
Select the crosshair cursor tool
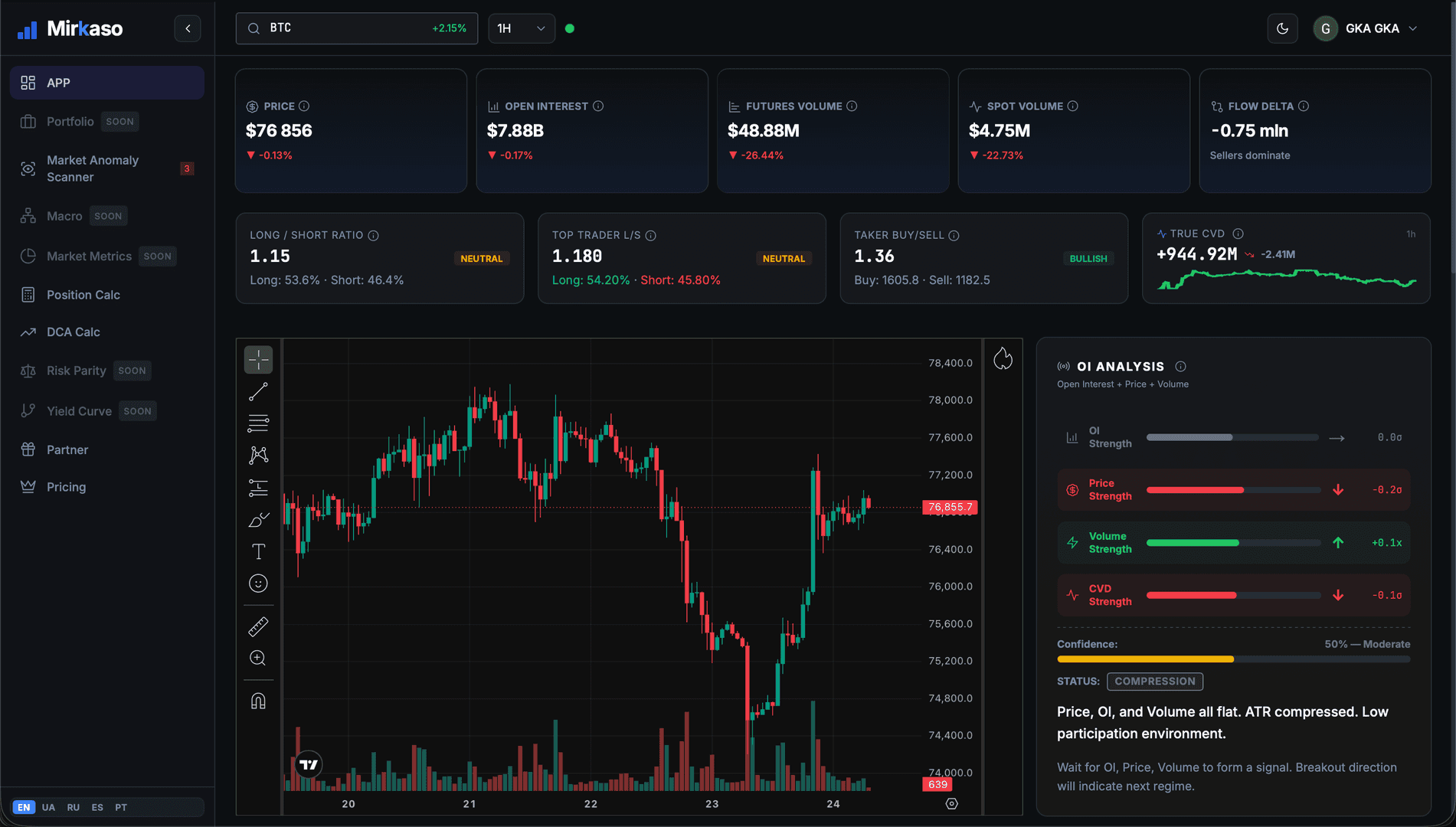(x=258, y=359)
